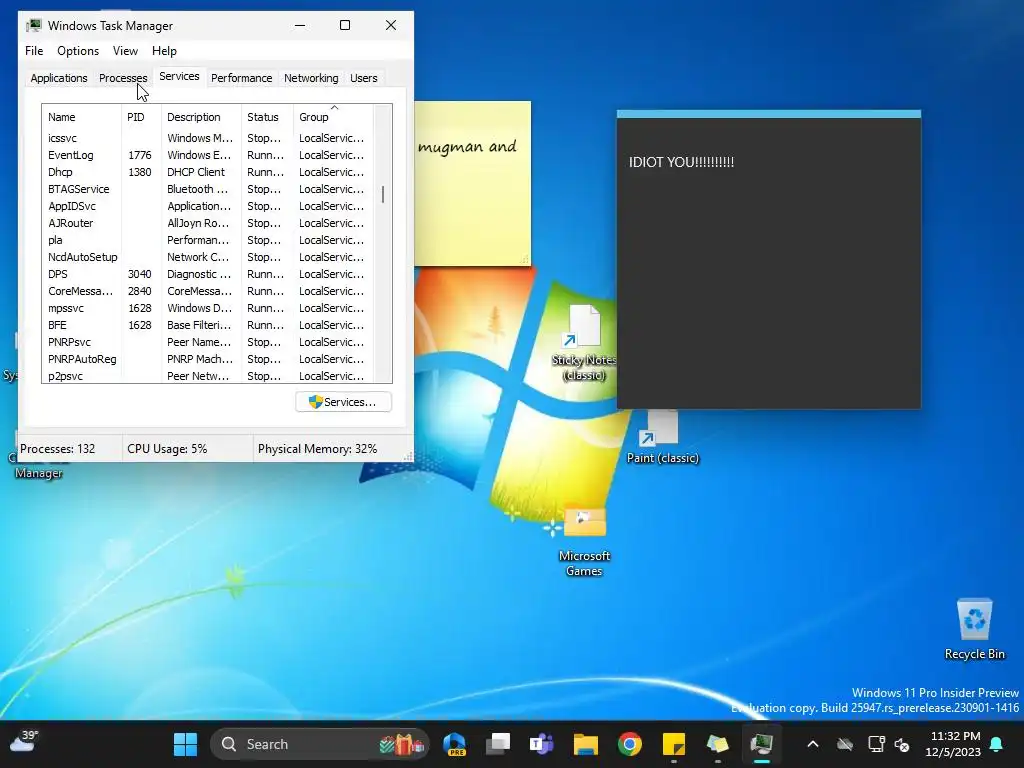1024x768 pixels.
Task: Click the yellow sticky note text 'mugman and'
Action: point(467,147)
